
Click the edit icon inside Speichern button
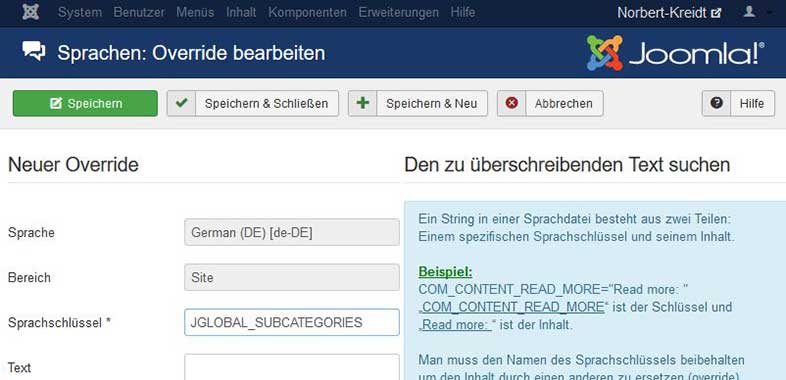[x=56, y=103]
